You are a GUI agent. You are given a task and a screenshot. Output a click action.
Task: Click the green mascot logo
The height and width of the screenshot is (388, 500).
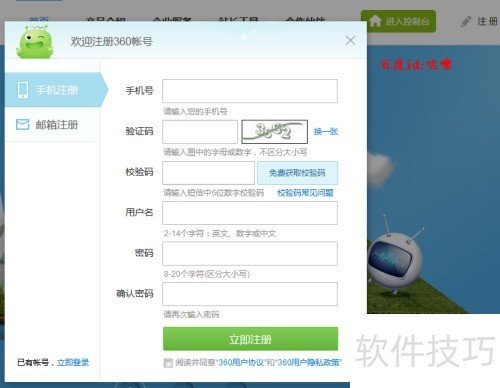[x=35, y=42]
